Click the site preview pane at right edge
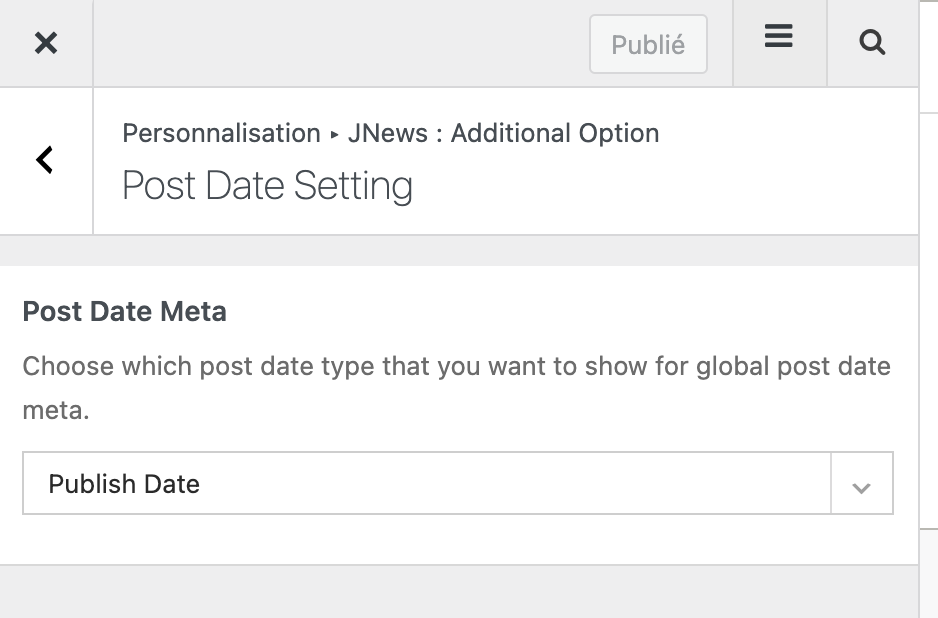Viewport: 938px width, 618px height. [x=929, y=309]
